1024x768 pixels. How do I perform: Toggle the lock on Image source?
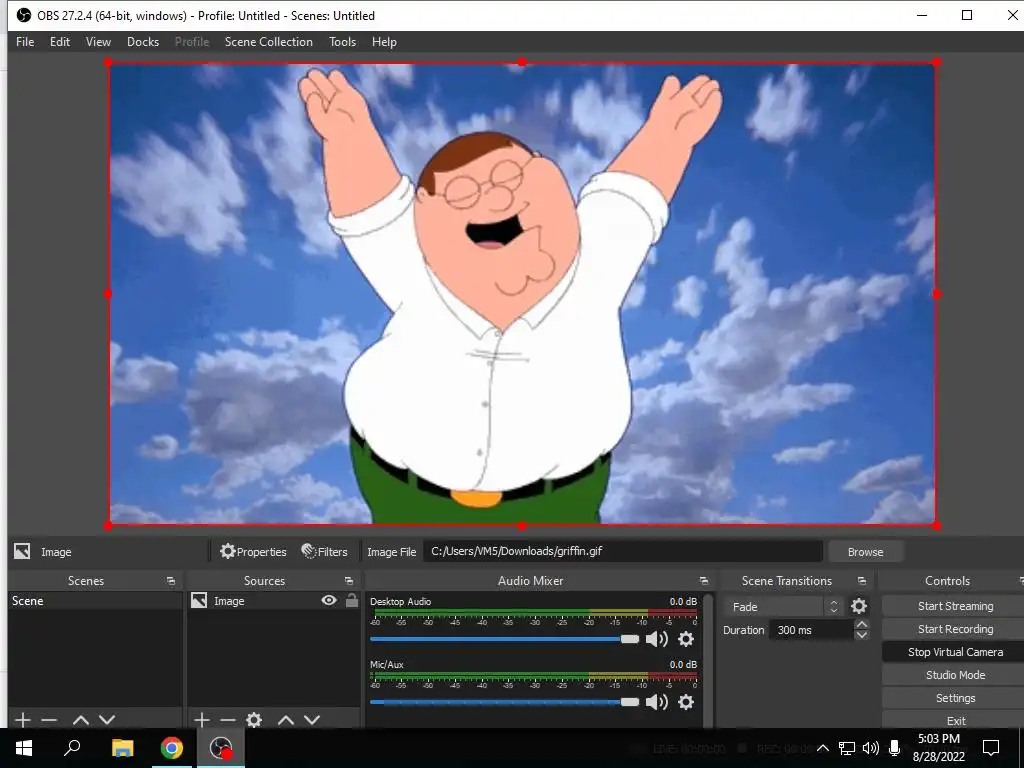pyautogui.click(x=351, y=600)
